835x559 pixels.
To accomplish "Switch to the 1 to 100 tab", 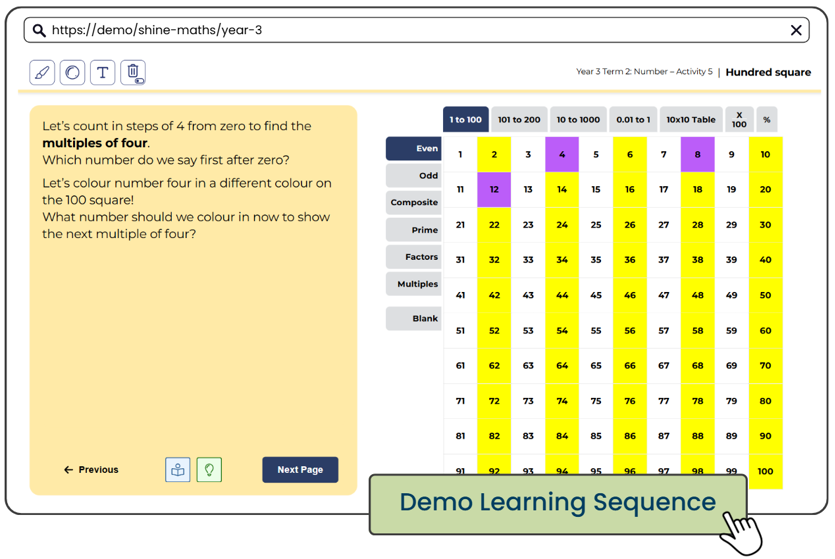I will click(x=465, y=120).
